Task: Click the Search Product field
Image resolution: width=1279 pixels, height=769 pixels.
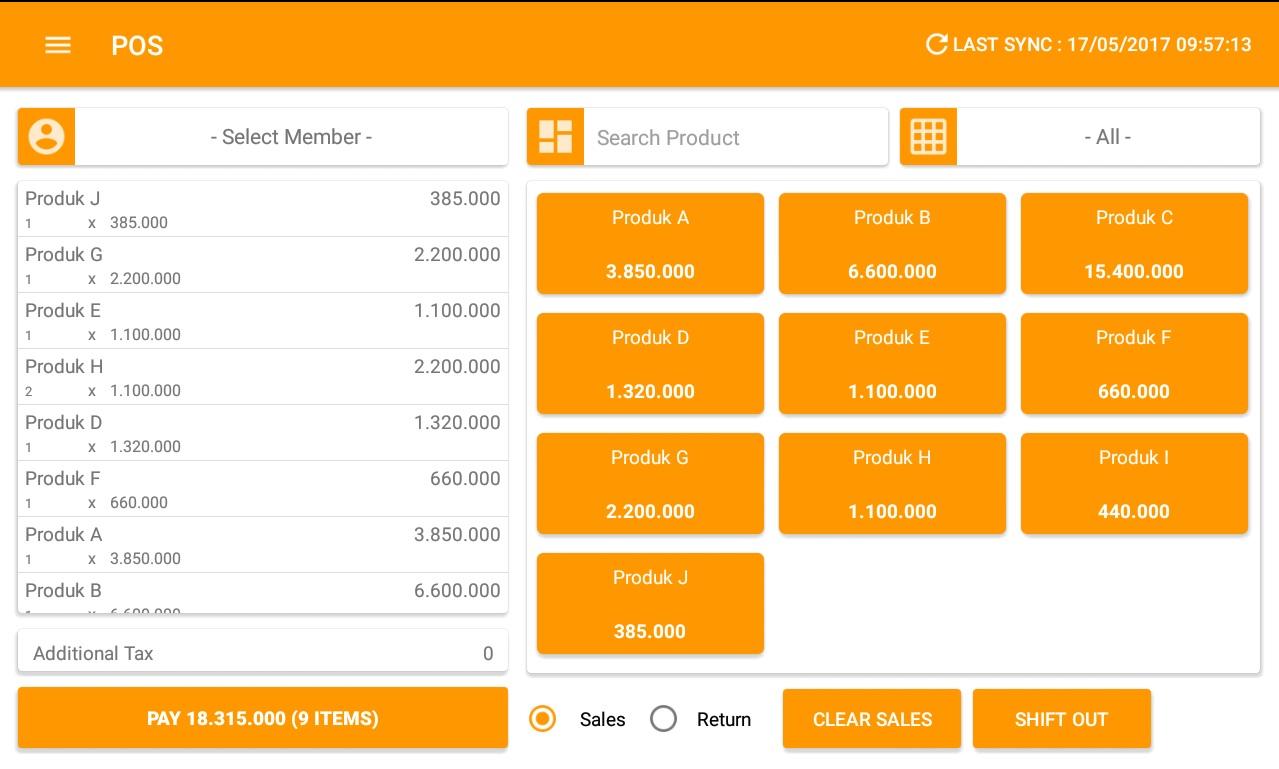Action: coord(735,137)
